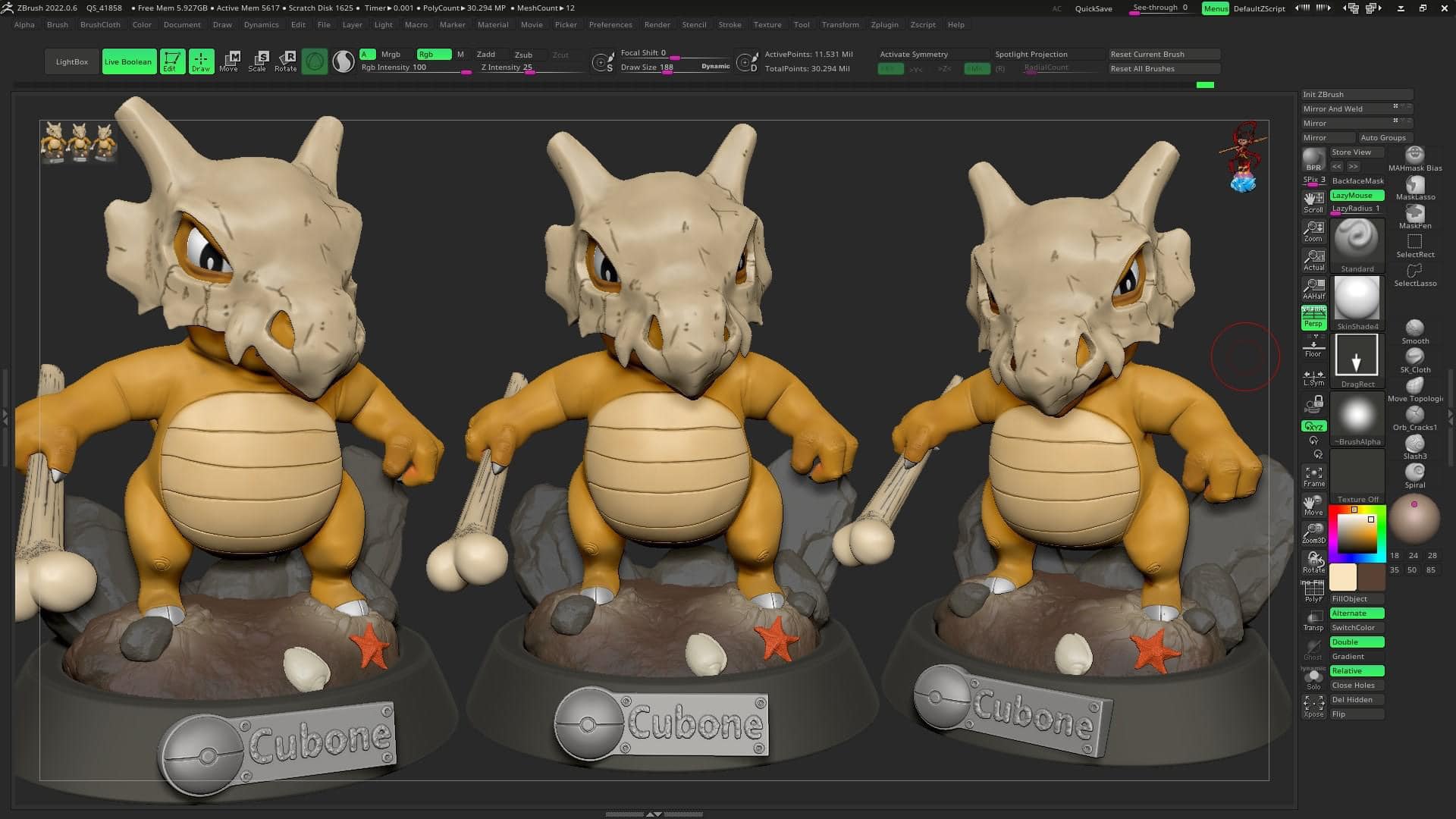Toggle Rgb color painting mode

433,55
